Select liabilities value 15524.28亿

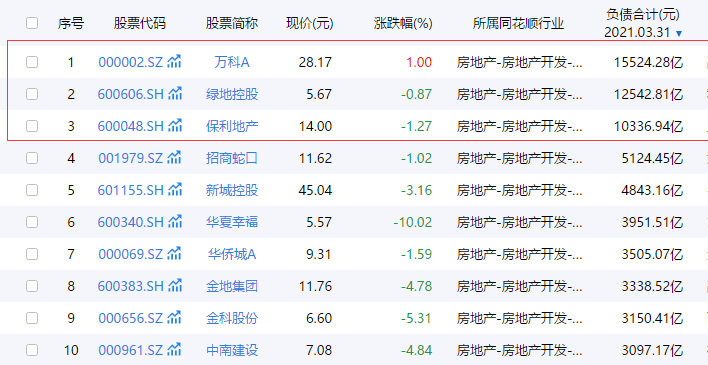point(648,62)
